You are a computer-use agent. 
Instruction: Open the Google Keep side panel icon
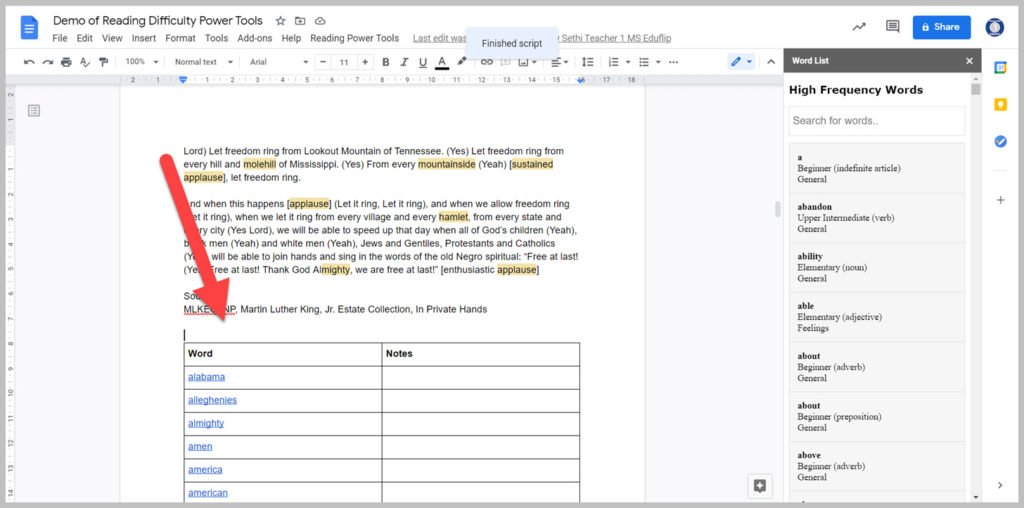click(x=1000, y=104)
